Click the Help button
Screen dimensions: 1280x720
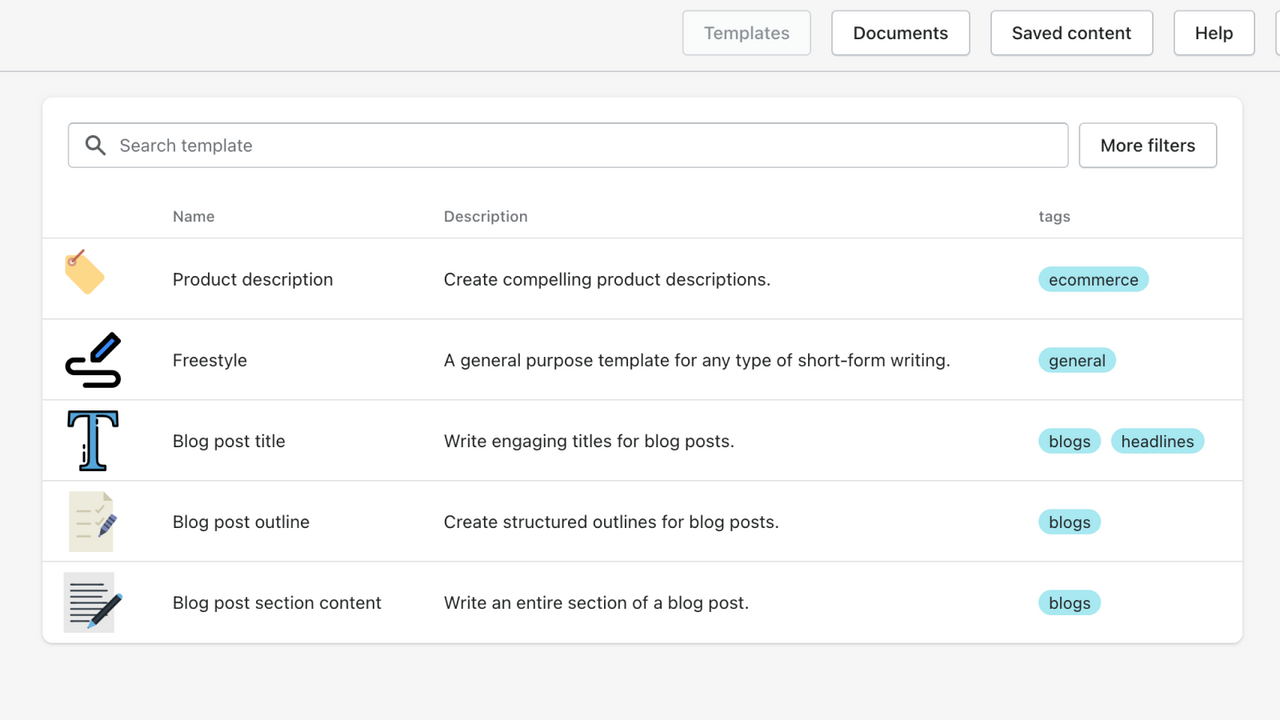pyautogui.click(x=1213, y=32)
